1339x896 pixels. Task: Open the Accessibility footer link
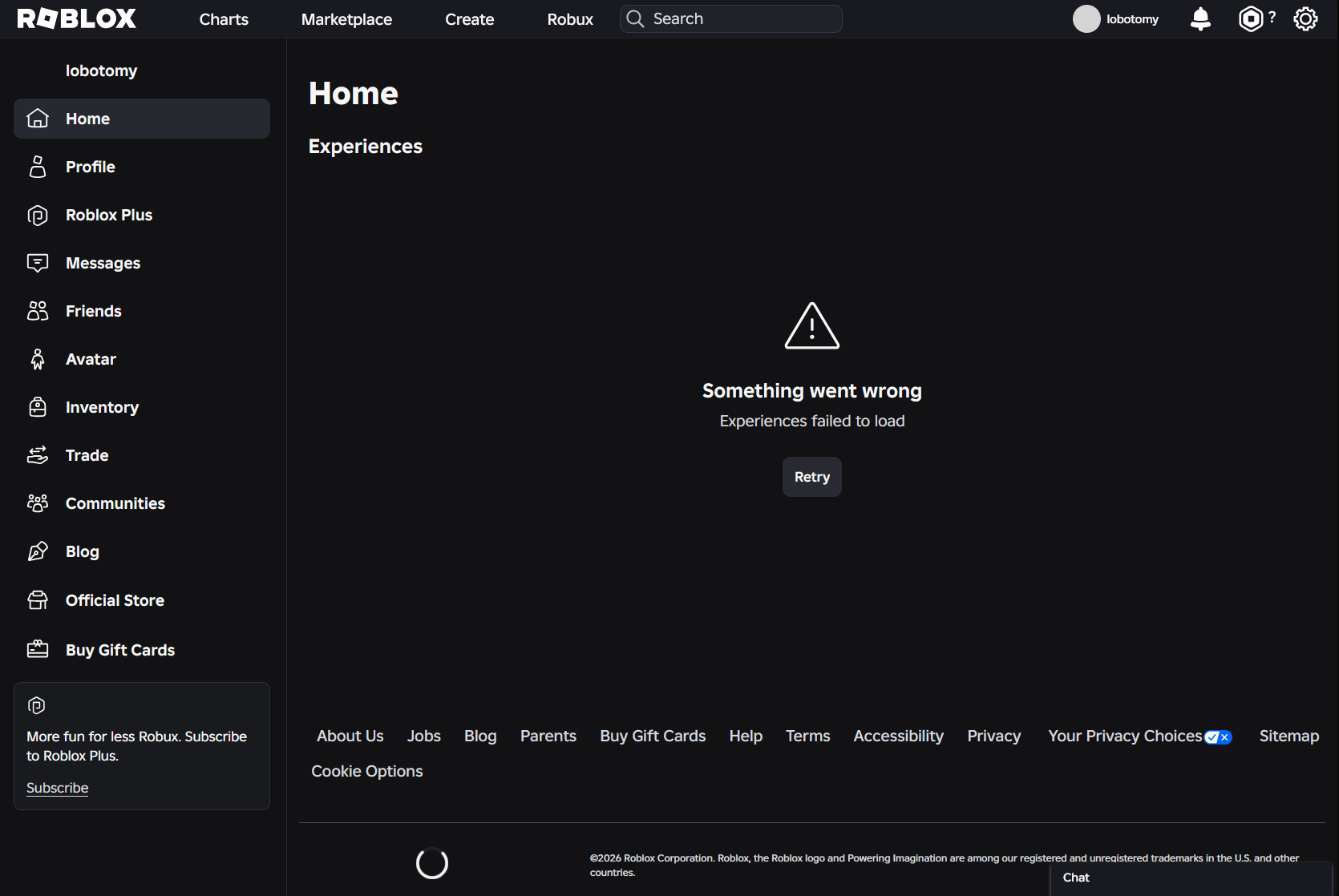pyautogui.click(x=898, y=736)
